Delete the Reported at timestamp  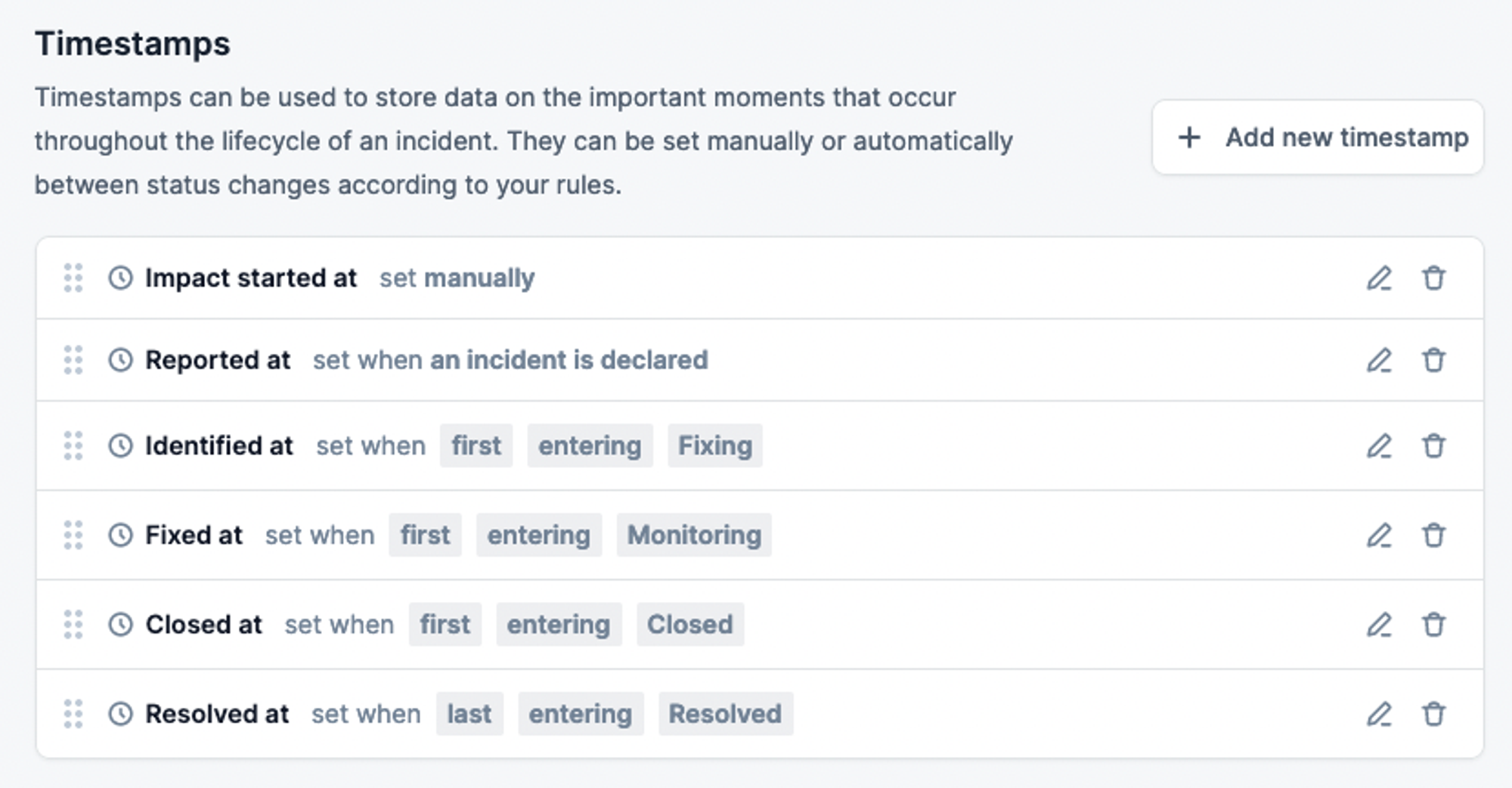pos(1433,360)
